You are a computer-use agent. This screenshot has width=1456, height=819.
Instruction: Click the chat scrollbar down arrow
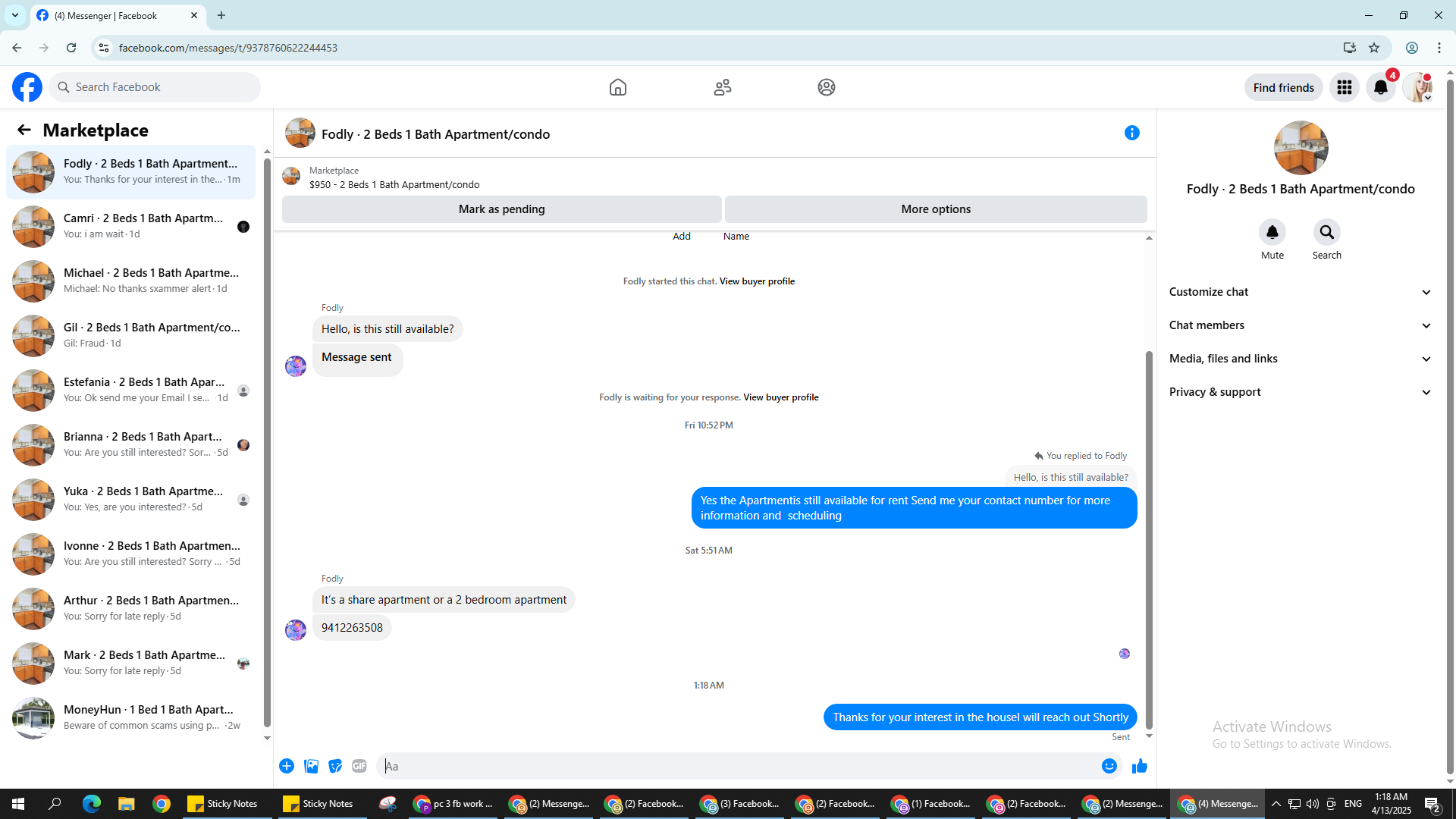pyautogui.click(x=1149, y=736)
